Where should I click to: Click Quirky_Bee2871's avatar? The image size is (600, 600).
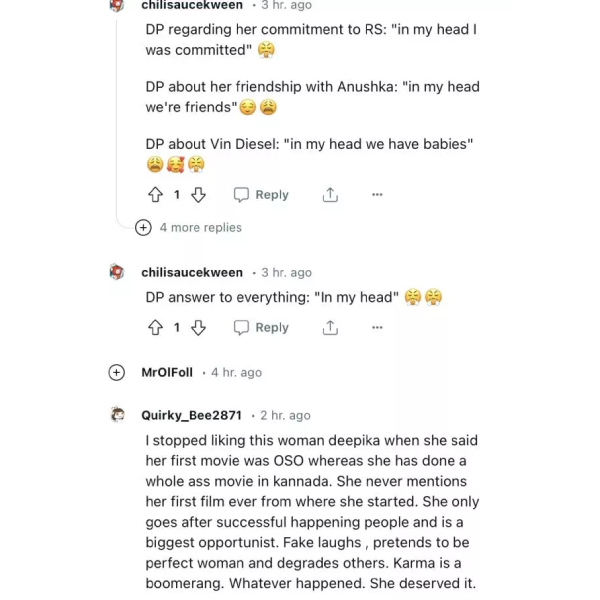tap(117, 415)
